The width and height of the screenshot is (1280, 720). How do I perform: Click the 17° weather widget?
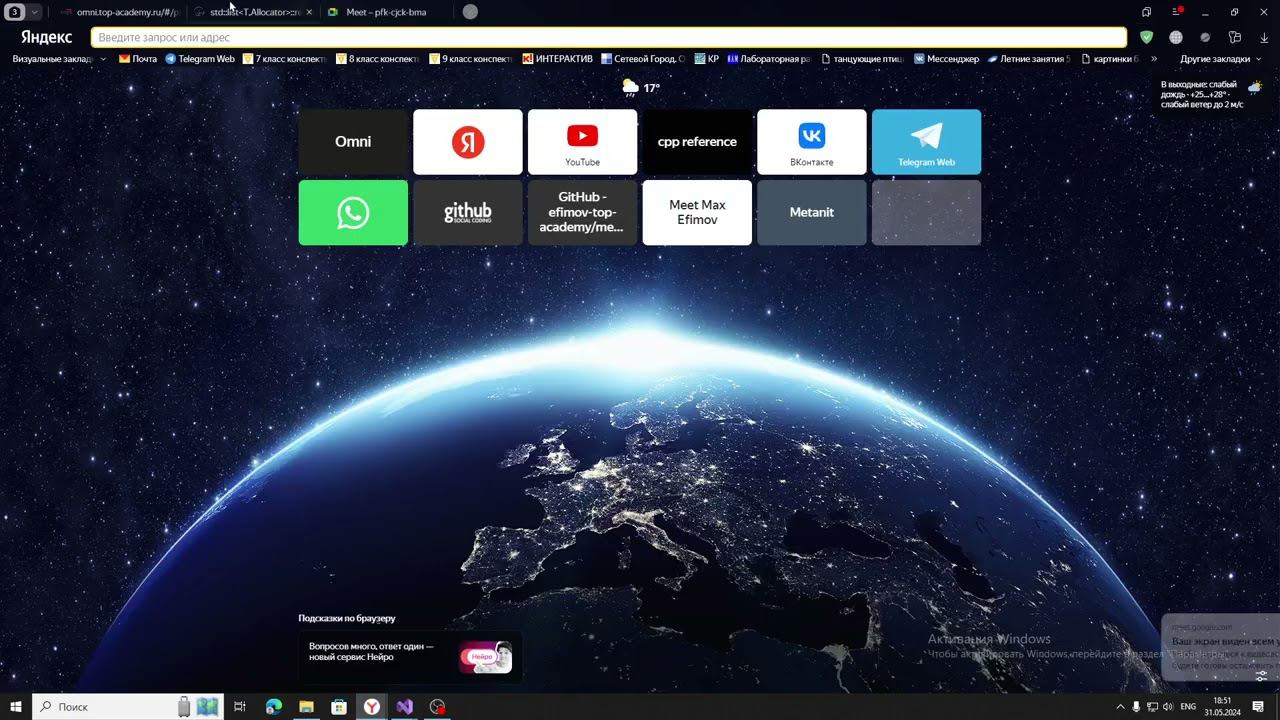pyautogui.click(x=641, y=88)
